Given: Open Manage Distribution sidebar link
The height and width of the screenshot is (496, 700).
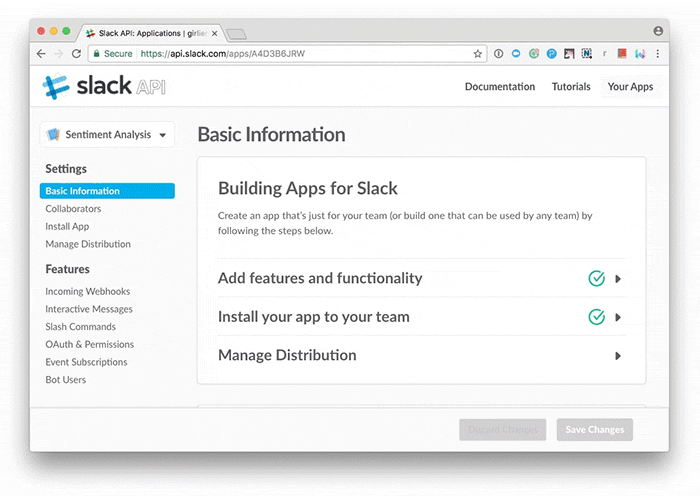Looking at the screenshot, I should click(88, 244).
